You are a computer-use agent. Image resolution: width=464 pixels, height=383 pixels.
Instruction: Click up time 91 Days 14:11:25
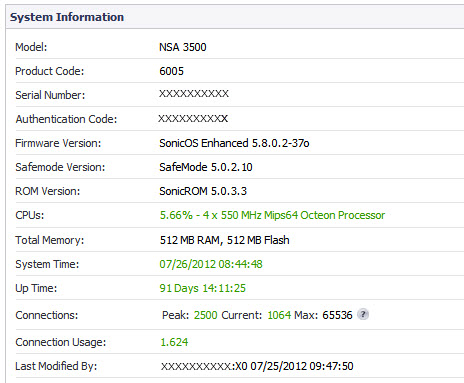click(203, 288)
